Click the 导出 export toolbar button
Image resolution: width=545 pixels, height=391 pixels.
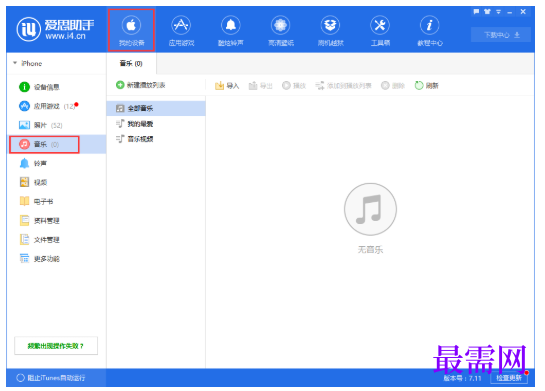(x=260, y=85)
